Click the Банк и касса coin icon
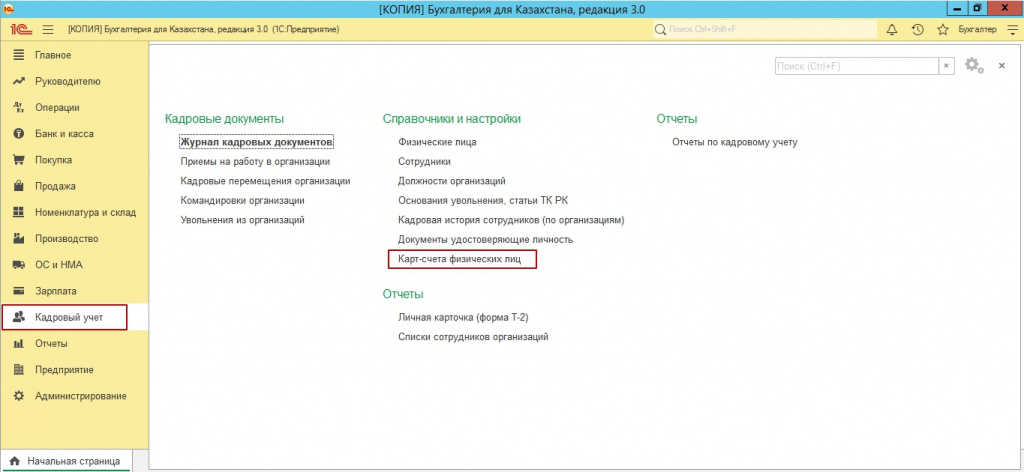Image resolution: width=1024 pixels, height=472 pixels. (18, 134)
